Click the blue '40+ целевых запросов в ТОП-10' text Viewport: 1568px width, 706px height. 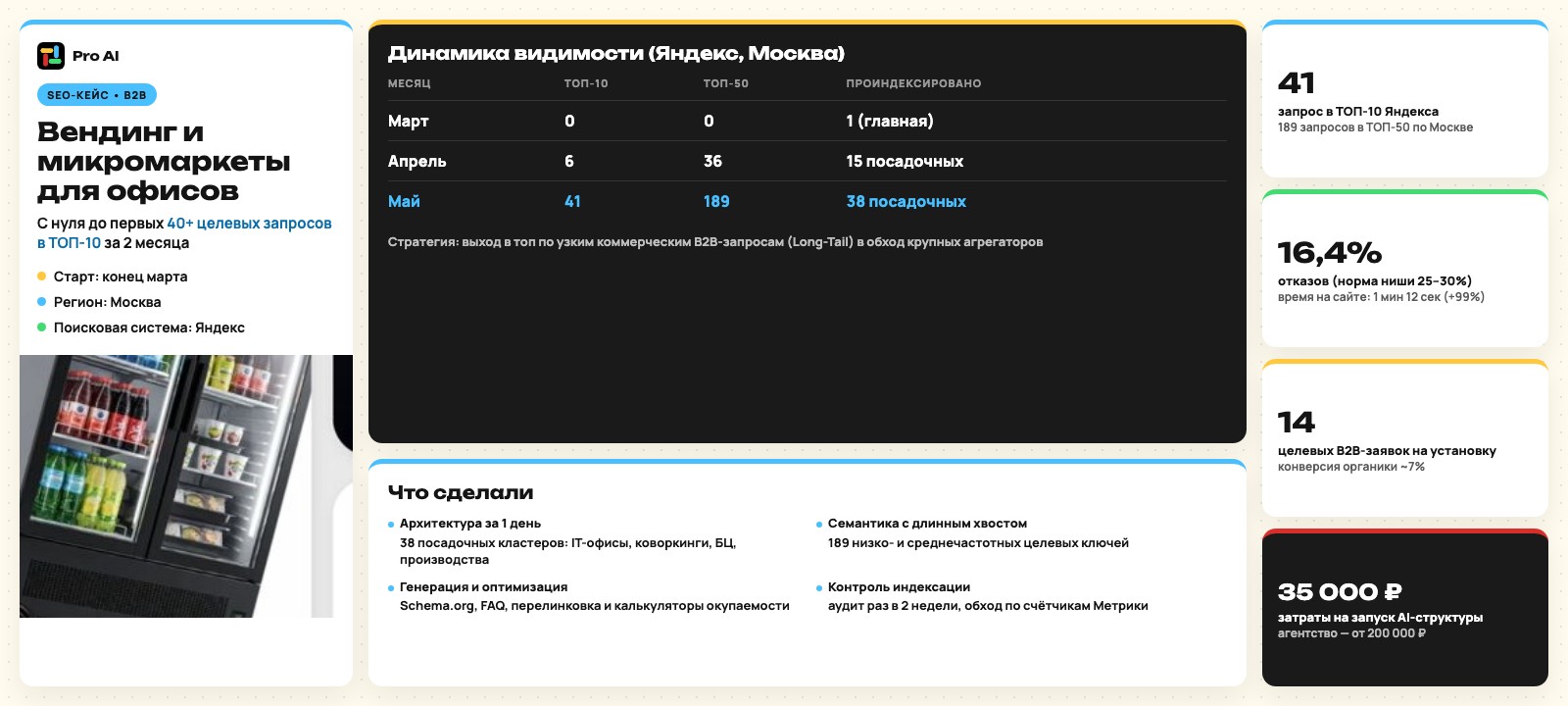[184, 232]
